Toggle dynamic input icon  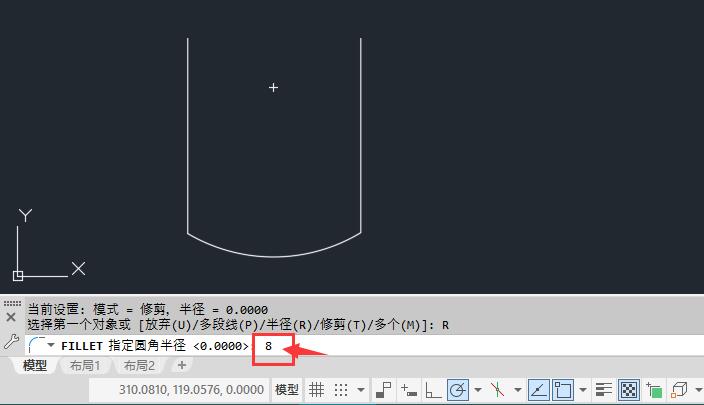pos(409,390)
